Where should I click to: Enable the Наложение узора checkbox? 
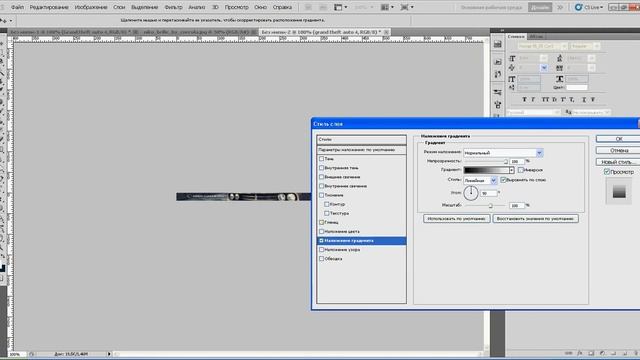coord(321,249)
